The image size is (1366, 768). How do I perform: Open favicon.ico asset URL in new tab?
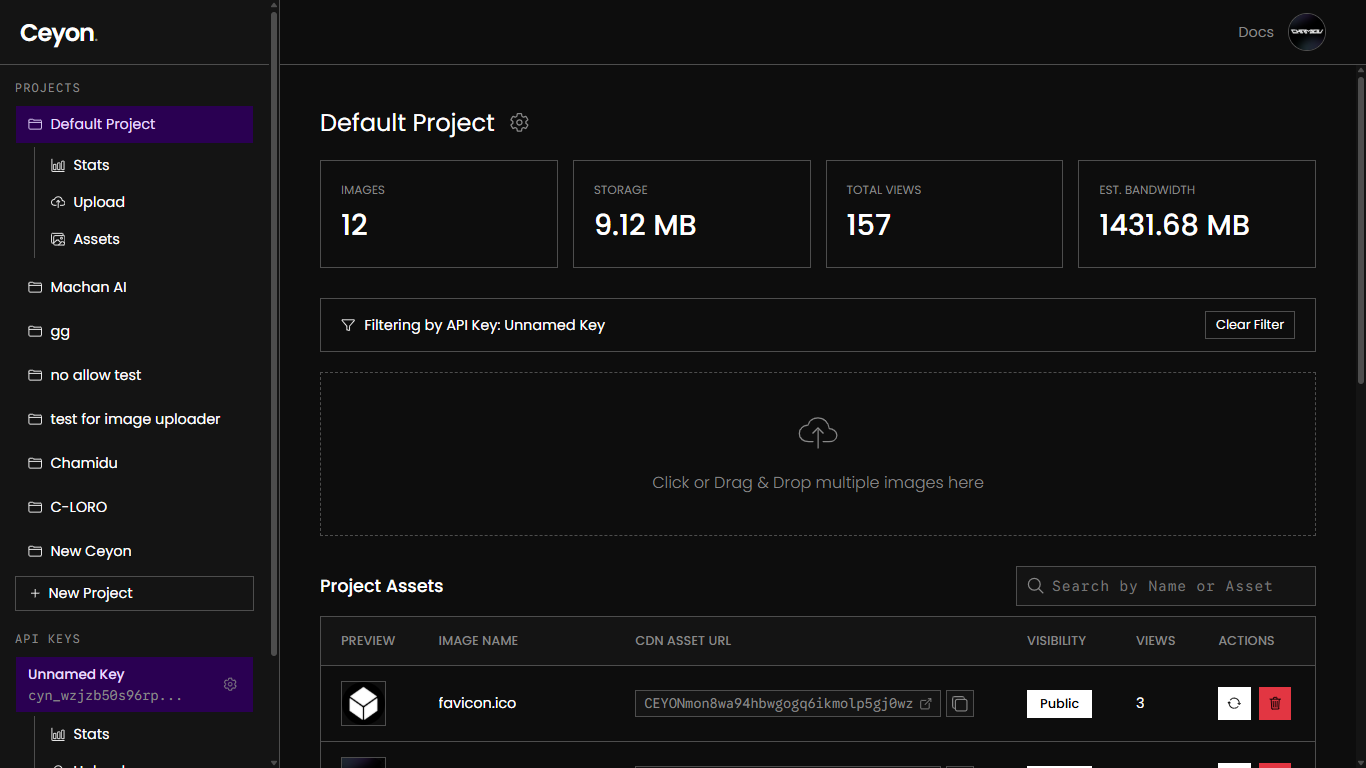pos(926,704)
